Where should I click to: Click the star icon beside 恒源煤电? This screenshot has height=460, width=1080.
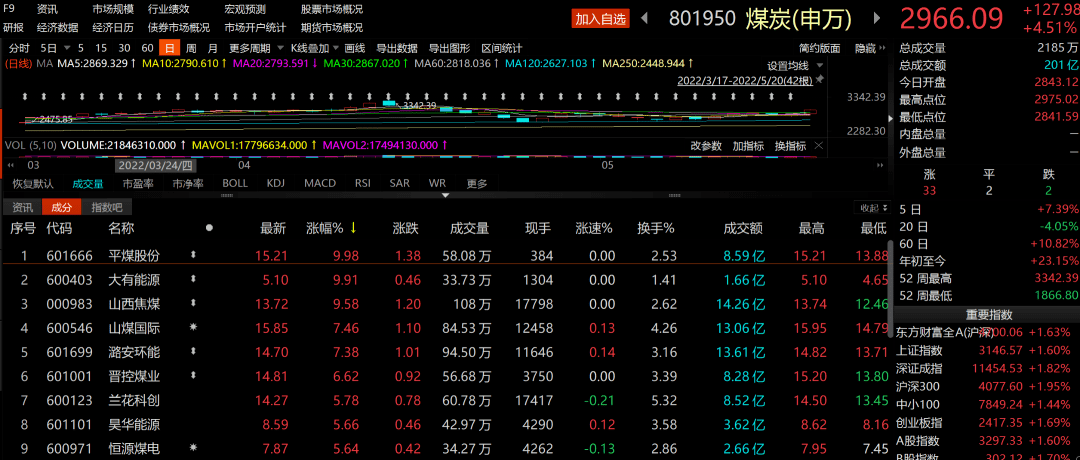click(193, 447)
